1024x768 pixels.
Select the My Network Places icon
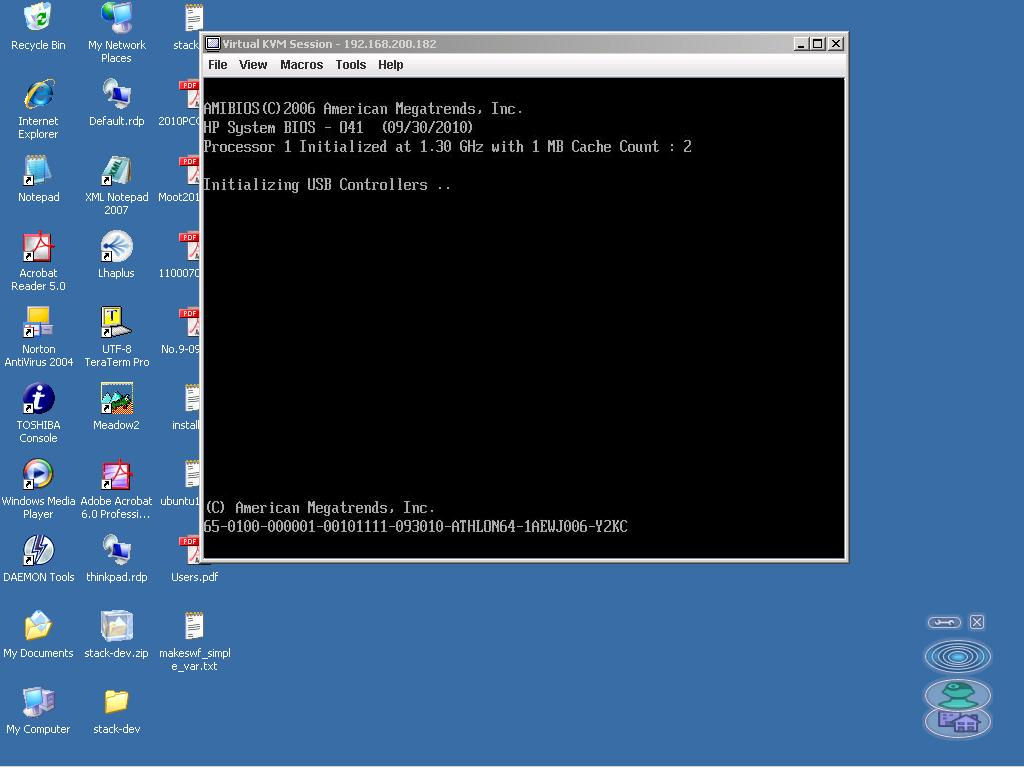(x=117, y=18)
